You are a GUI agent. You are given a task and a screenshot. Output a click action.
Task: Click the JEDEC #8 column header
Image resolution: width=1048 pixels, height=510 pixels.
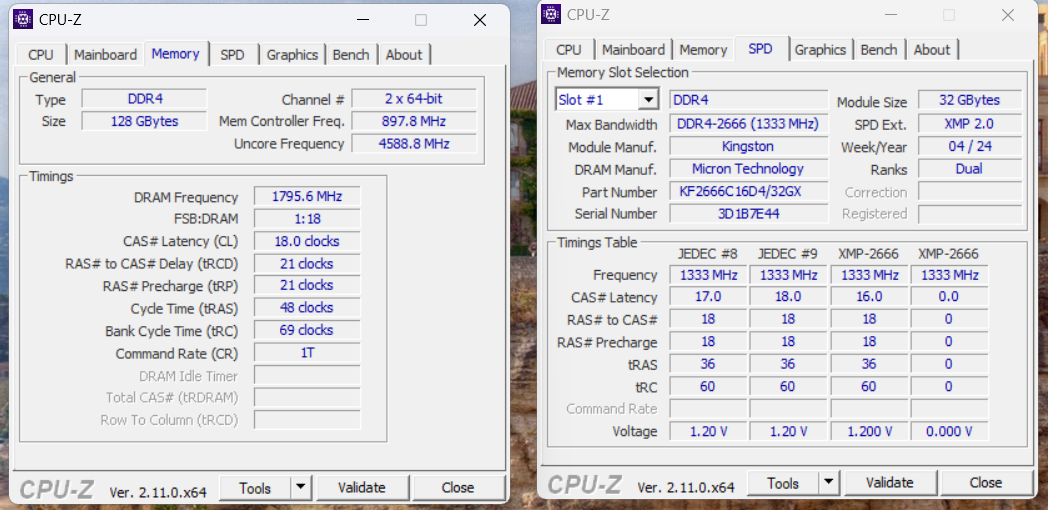click(708, 254)
